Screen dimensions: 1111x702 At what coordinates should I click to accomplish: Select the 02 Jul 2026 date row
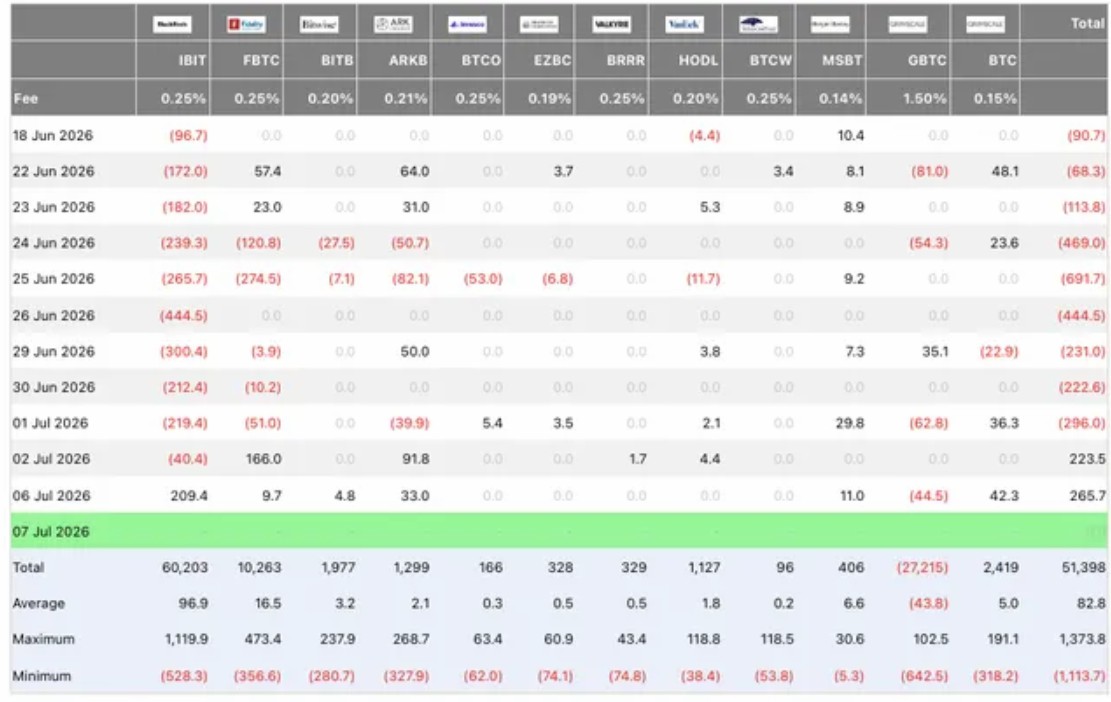[x=558, y=459]
